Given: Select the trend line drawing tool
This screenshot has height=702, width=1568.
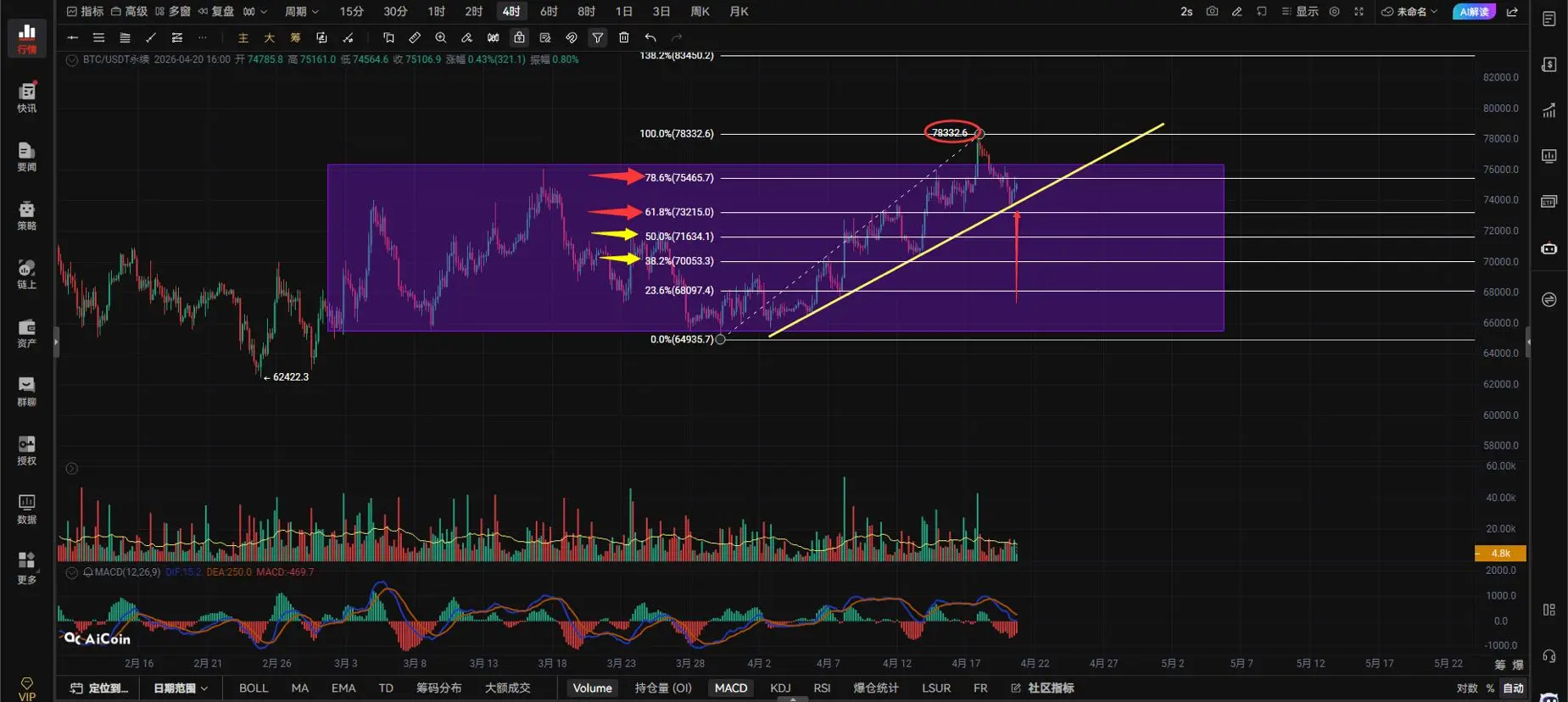Looking at the screenshot, I should pos(151,37).
